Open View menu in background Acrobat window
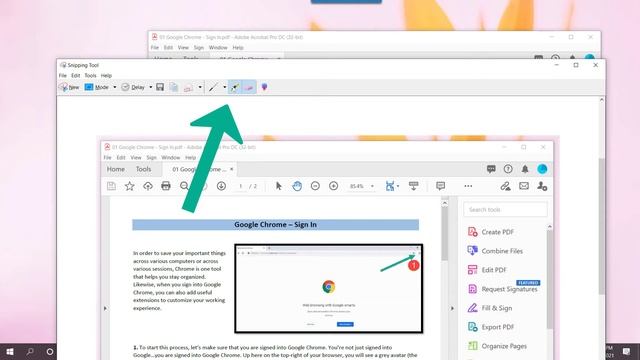The width and height of the screenshot is (640, 360). (x=183, y=48)
